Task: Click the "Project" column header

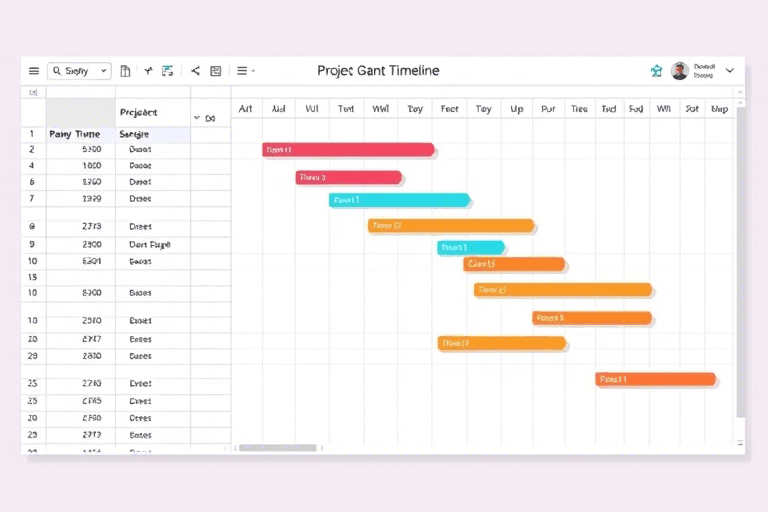Action: (x=139, y=112)
